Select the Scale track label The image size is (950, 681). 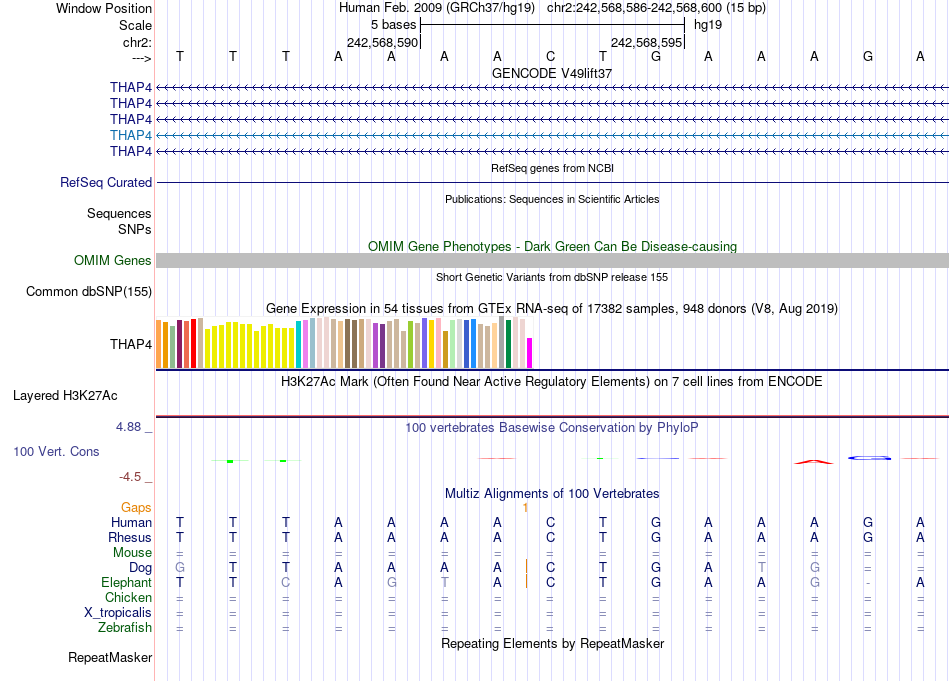(135, 25)
